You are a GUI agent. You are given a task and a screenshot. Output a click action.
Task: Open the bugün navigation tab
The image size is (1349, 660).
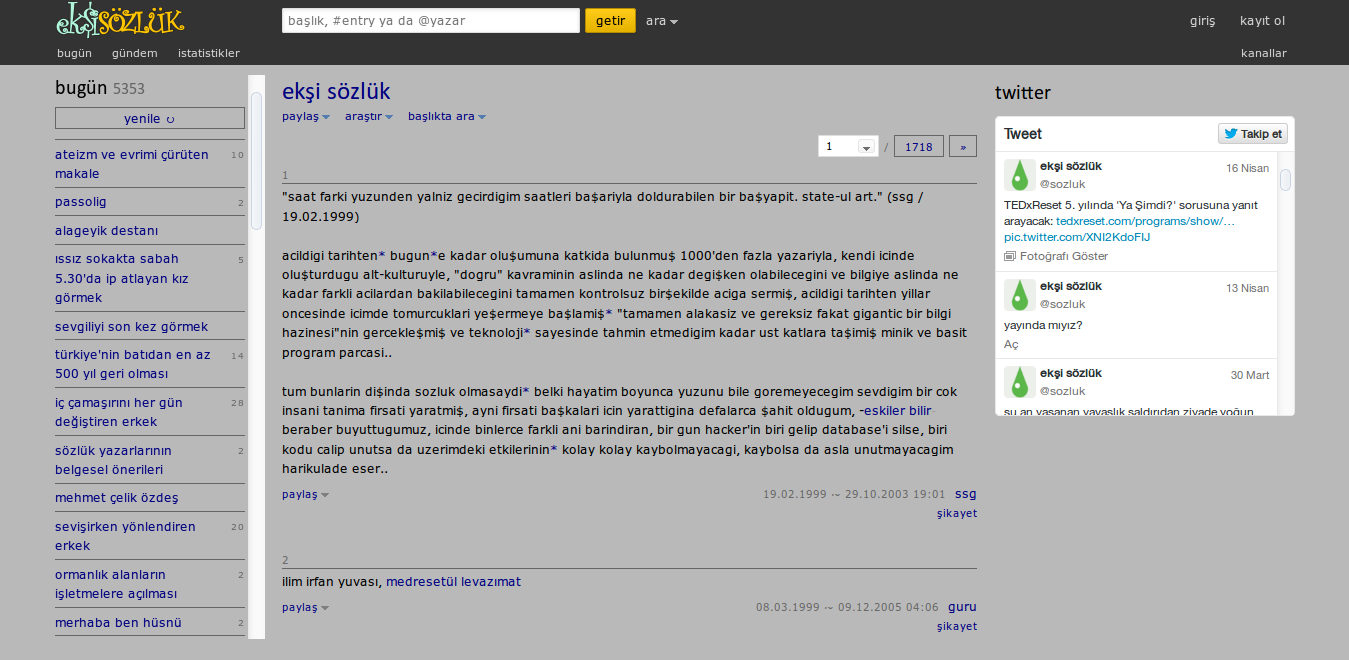pos(75,53)
